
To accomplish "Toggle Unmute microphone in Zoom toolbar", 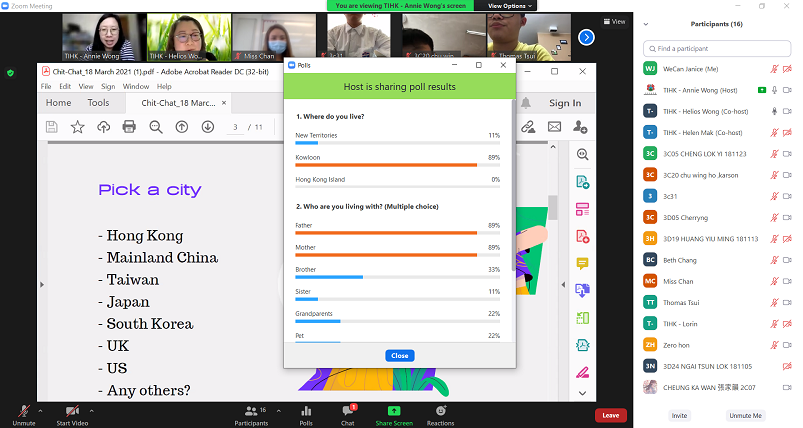I will point(22,412).
